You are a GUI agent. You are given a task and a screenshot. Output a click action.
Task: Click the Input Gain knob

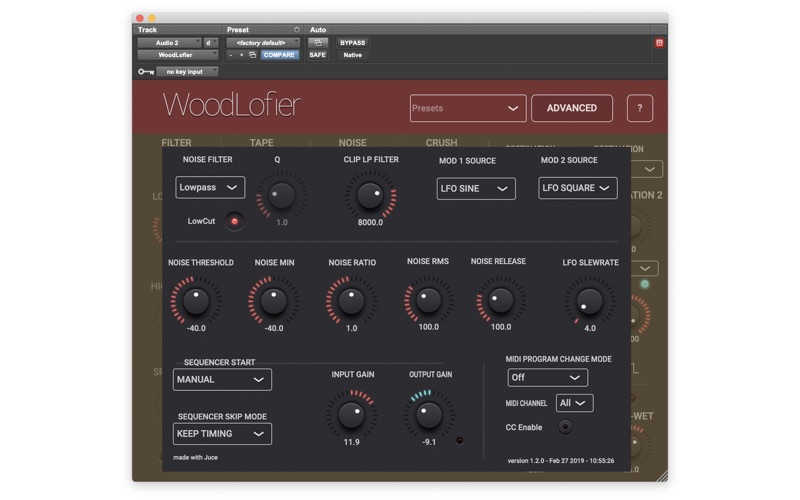pyautogui.click(x=352, y=415)
